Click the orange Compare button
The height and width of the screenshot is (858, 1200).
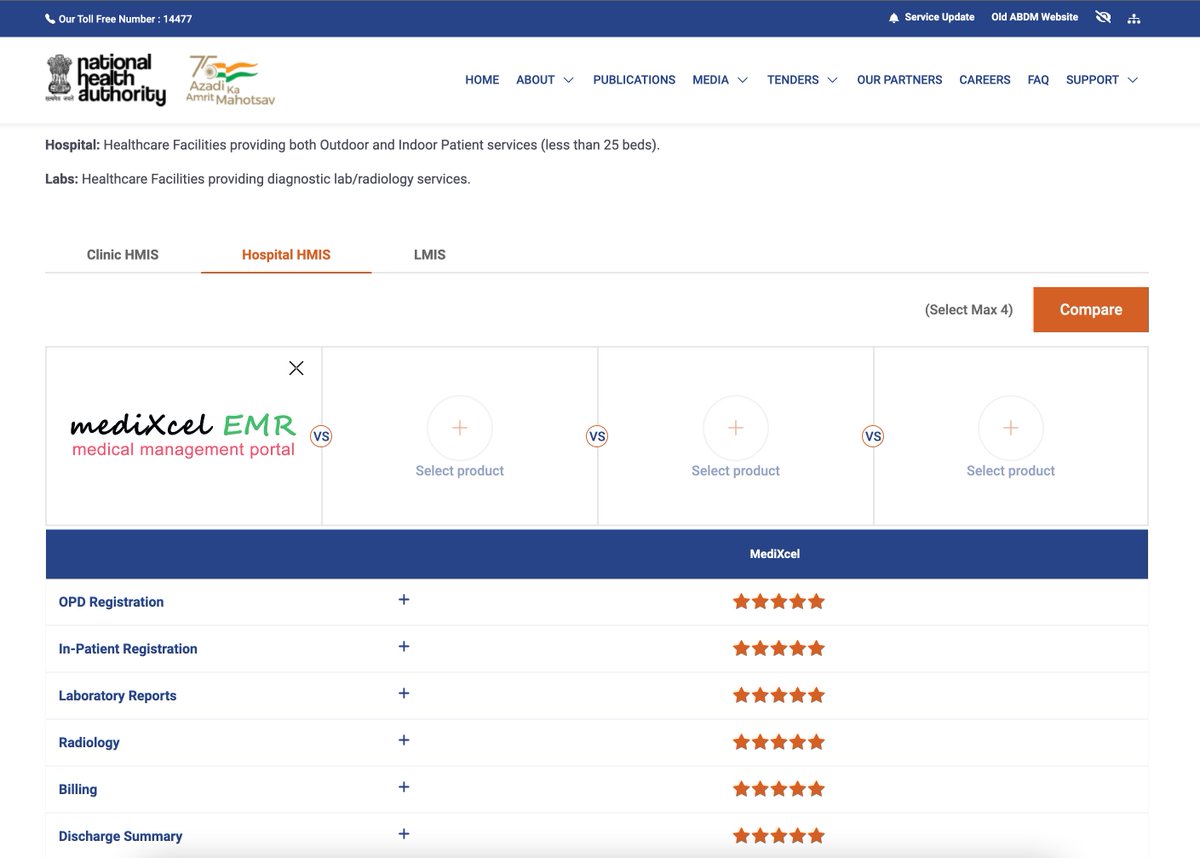pos(1091,310)
